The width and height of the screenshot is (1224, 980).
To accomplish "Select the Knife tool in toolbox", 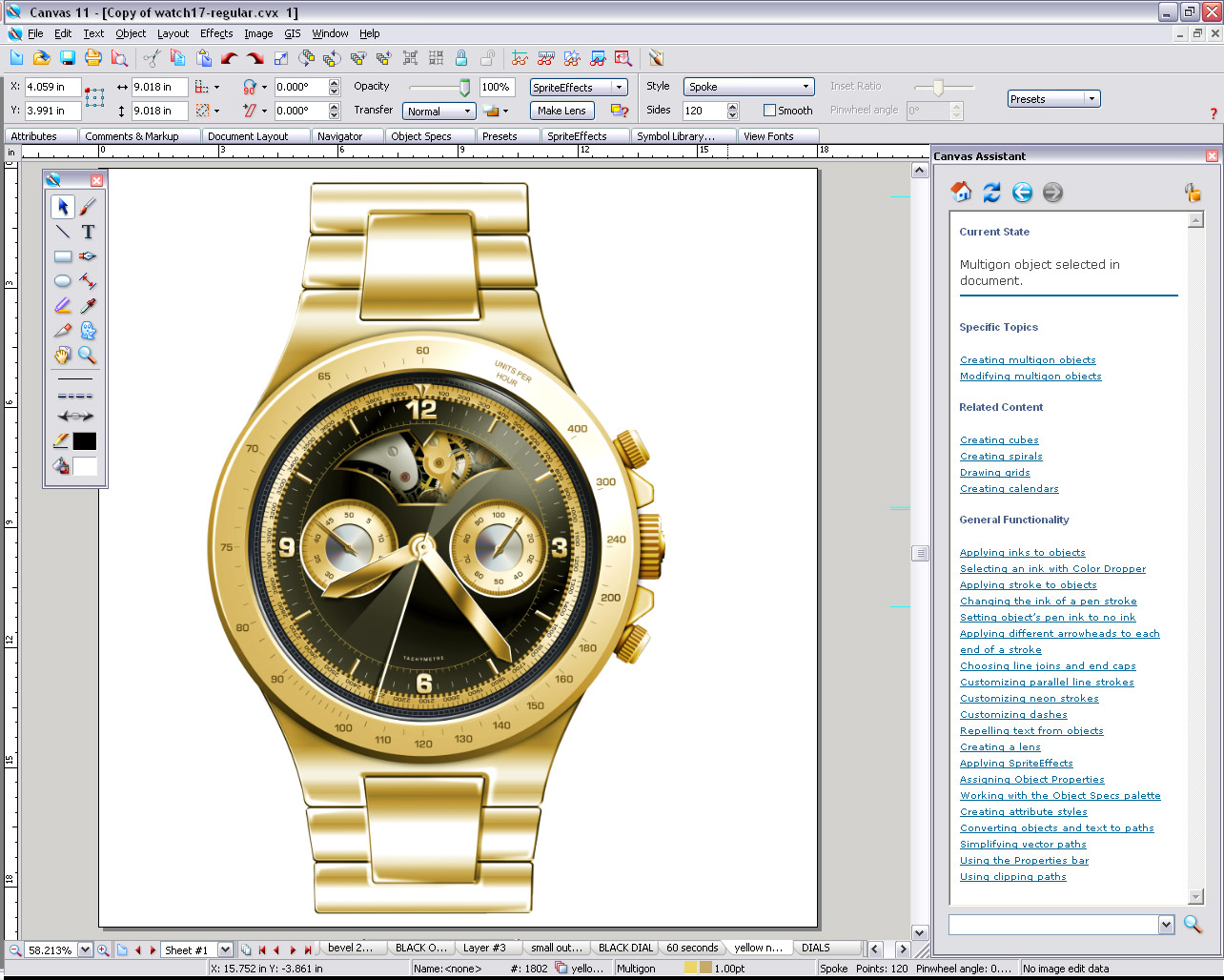I will pyautogui.click(x=63, y=331).
